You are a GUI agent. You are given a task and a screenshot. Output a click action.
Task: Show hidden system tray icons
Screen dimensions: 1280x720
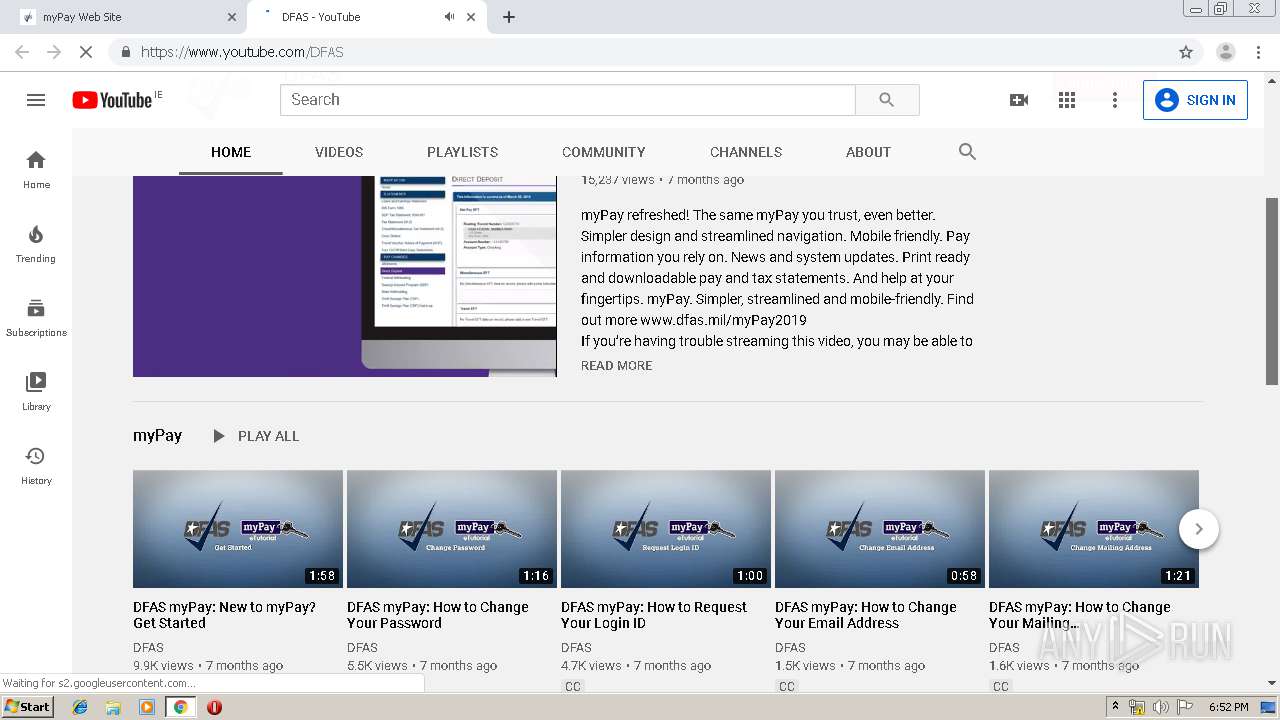point(1116,707)
